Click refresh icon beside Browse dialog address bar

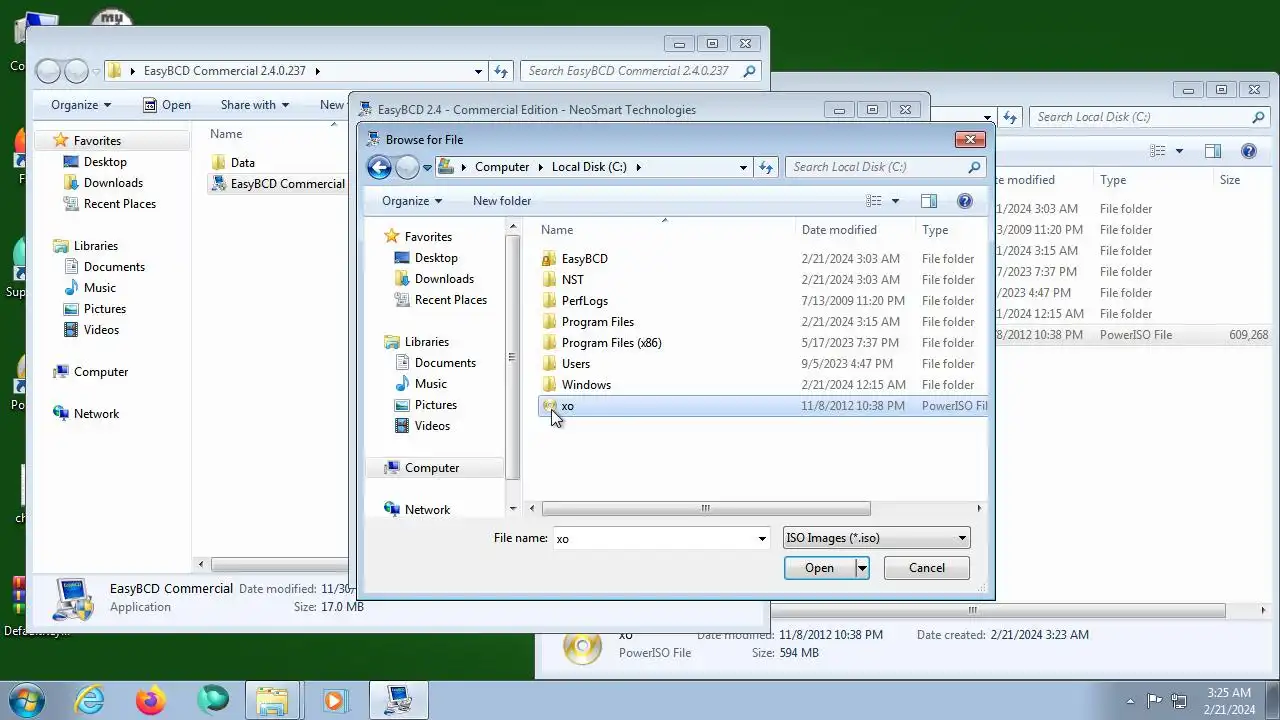[x=766, y=167]
